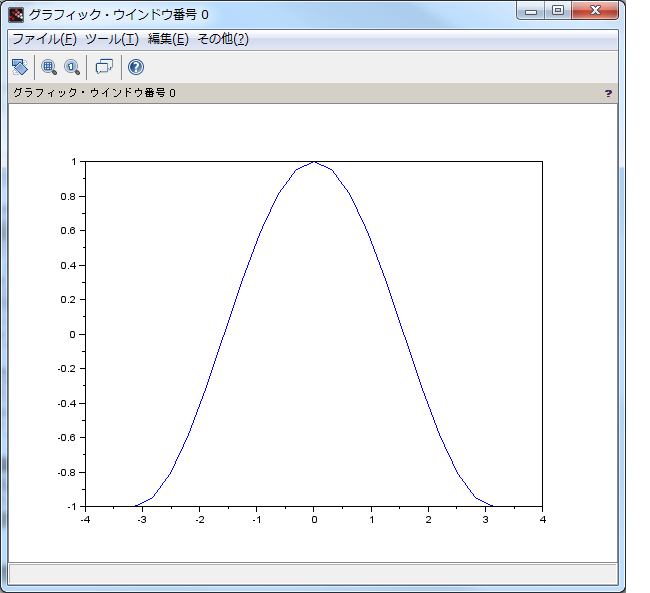Image resolution: width=650 pixels, height=593 pixels.
Task: Click the y-axis label -0.8
Action: [x=67, y=473]
